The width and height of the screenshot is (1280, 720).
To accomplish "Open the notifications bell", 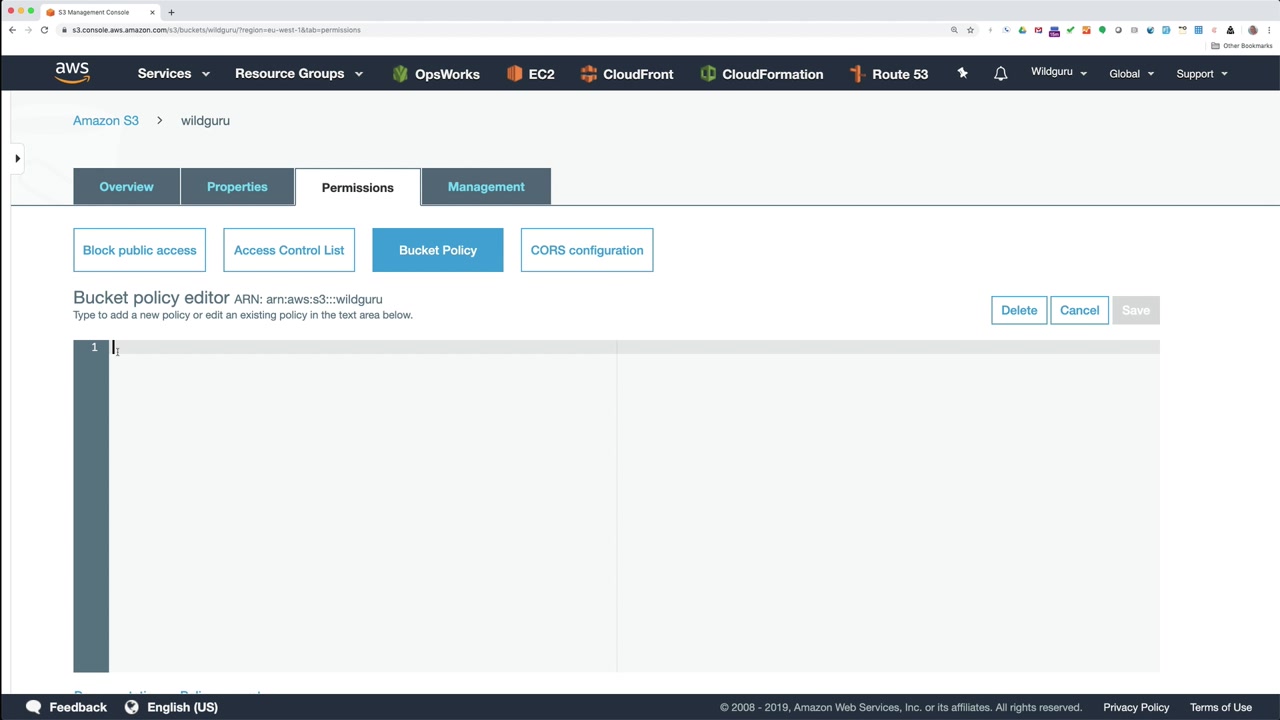I will pos(1000,74).
